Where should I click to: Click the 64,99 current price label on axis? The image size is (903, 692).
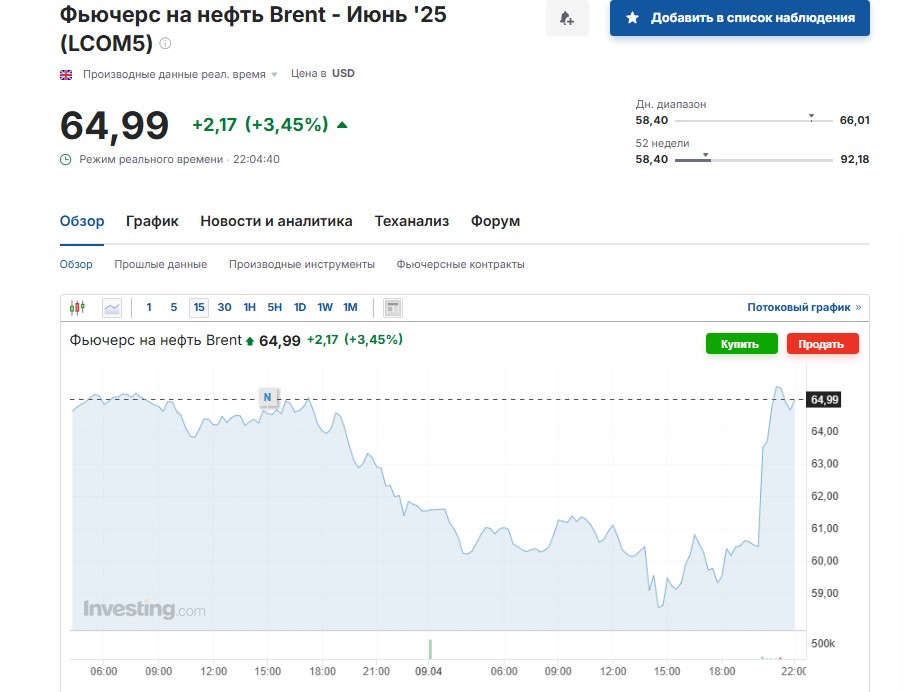tap(824, 400)
